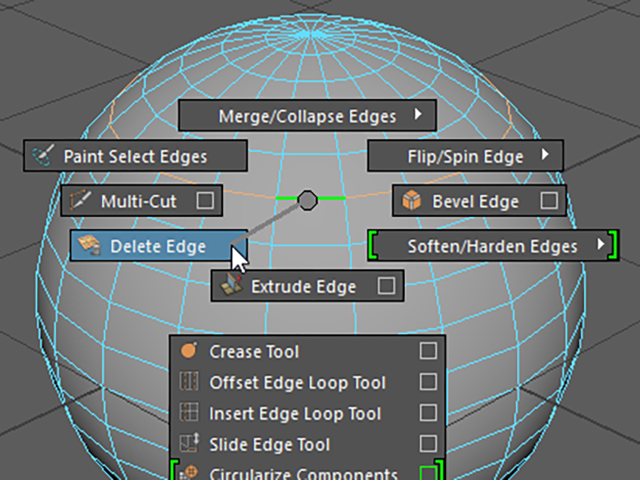This screenshot has width=640, height=480.
Task: Click the Paint Select Edges brush icon
Action: [43, 156]
